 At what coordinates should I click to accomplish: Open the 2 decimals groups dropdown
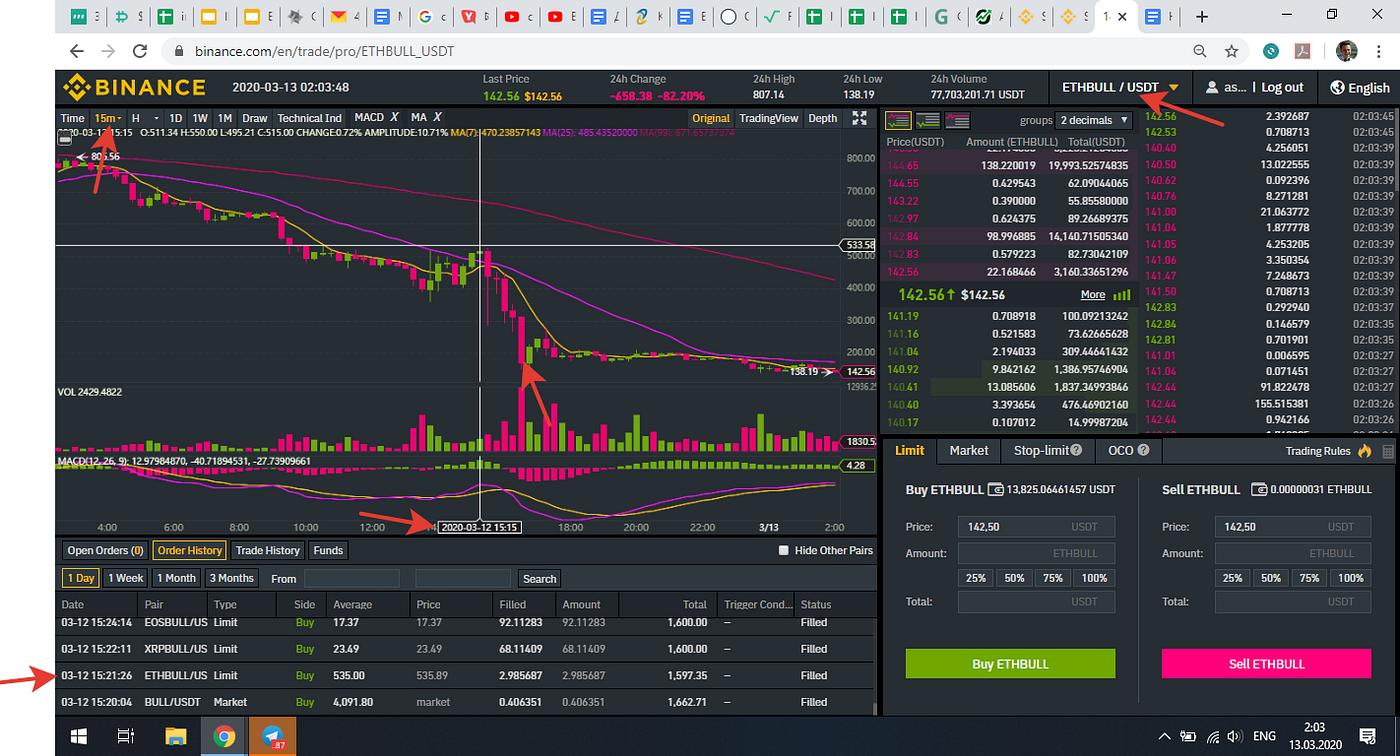(1094, 120)
